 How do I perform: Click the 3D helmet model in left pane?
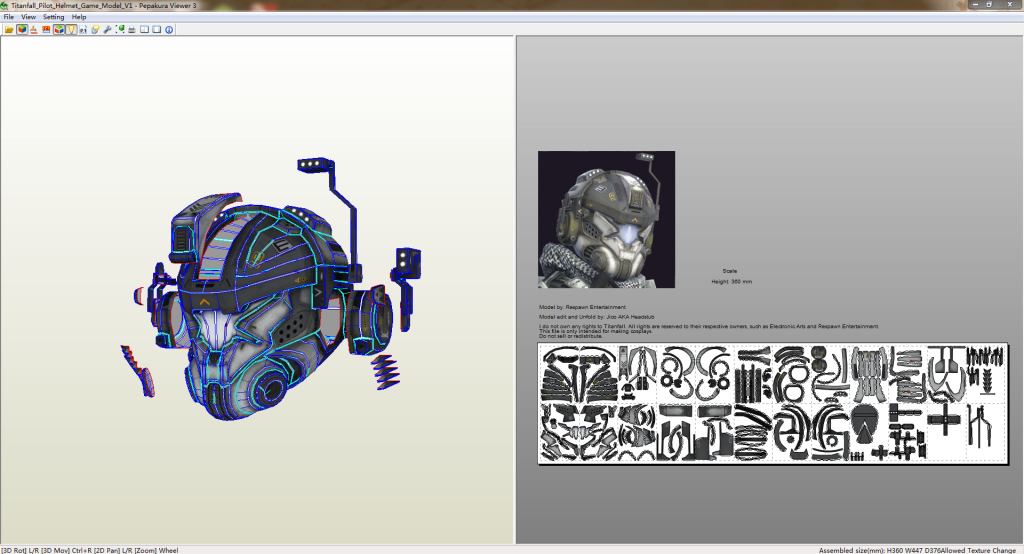(271, 291)
